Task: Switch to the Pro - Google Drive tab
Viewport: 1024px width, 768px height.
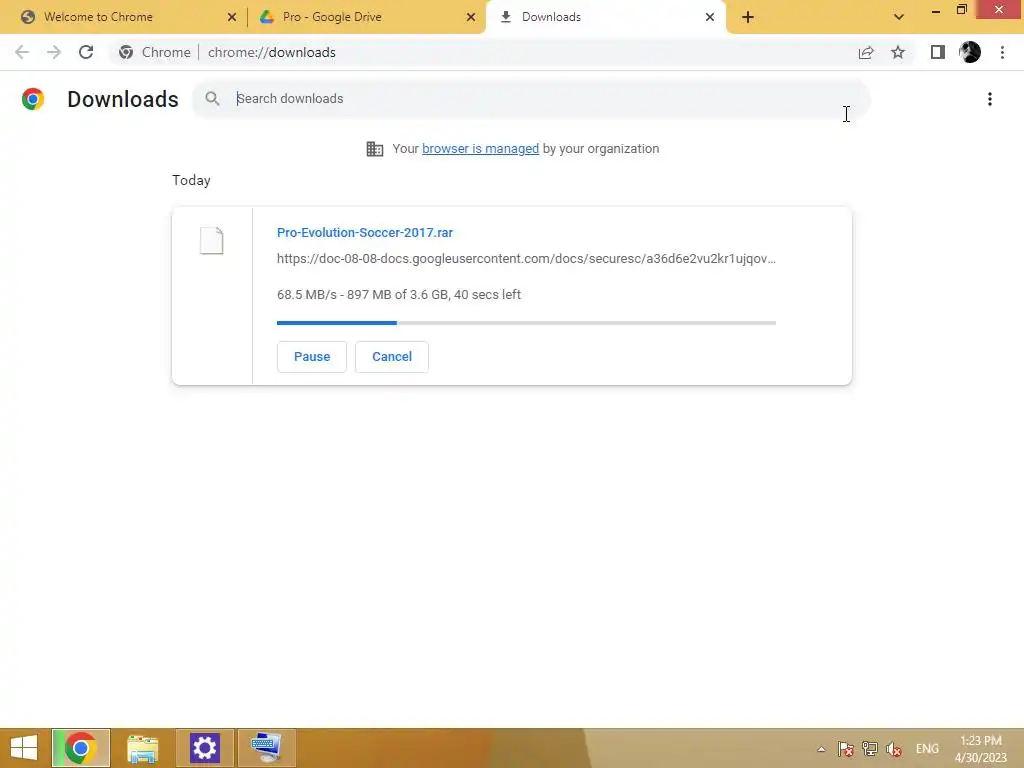Action: click(x=367, y=17)
